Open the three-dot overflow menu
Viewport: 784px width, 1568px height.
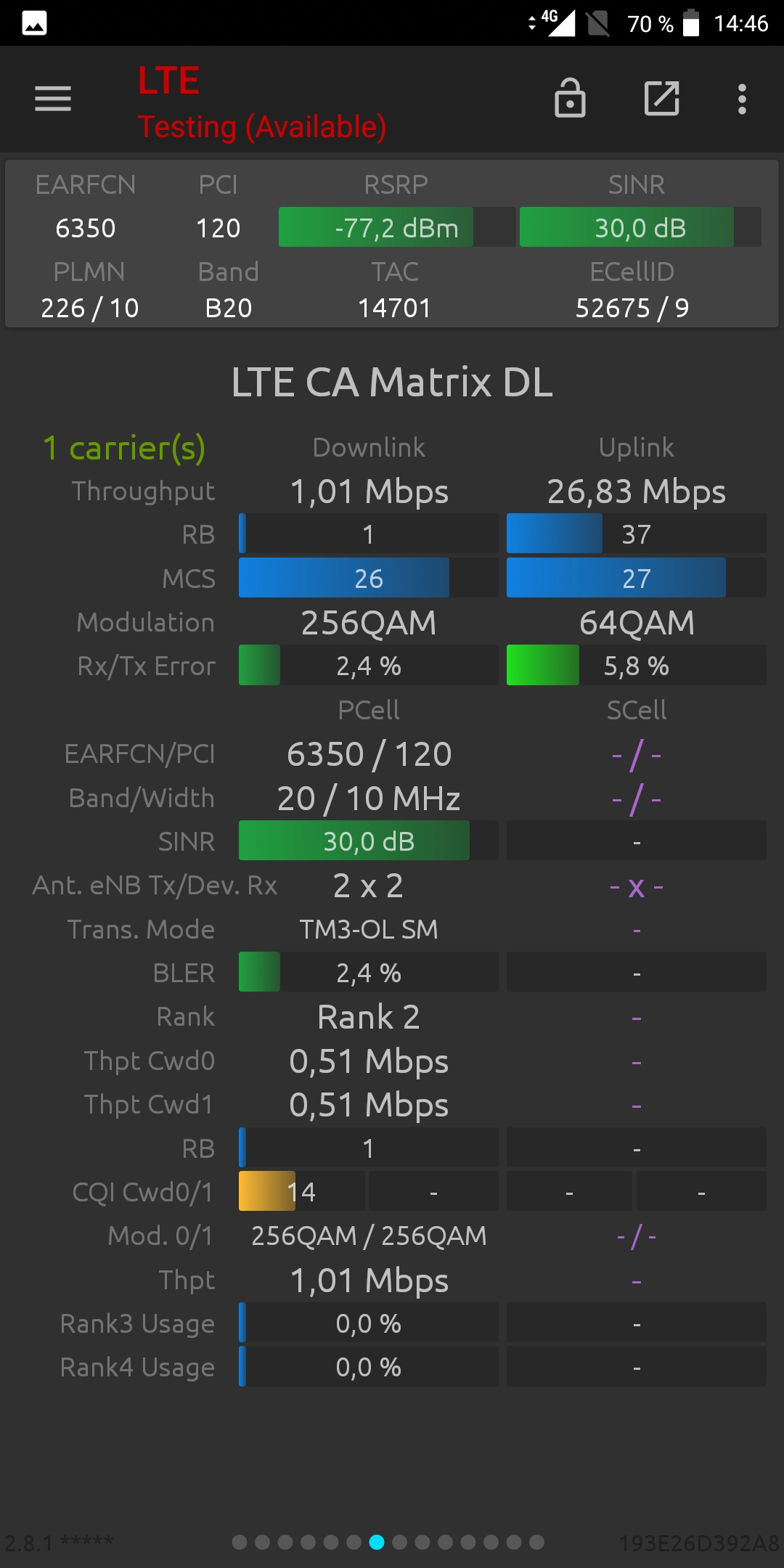coord(742,99)
